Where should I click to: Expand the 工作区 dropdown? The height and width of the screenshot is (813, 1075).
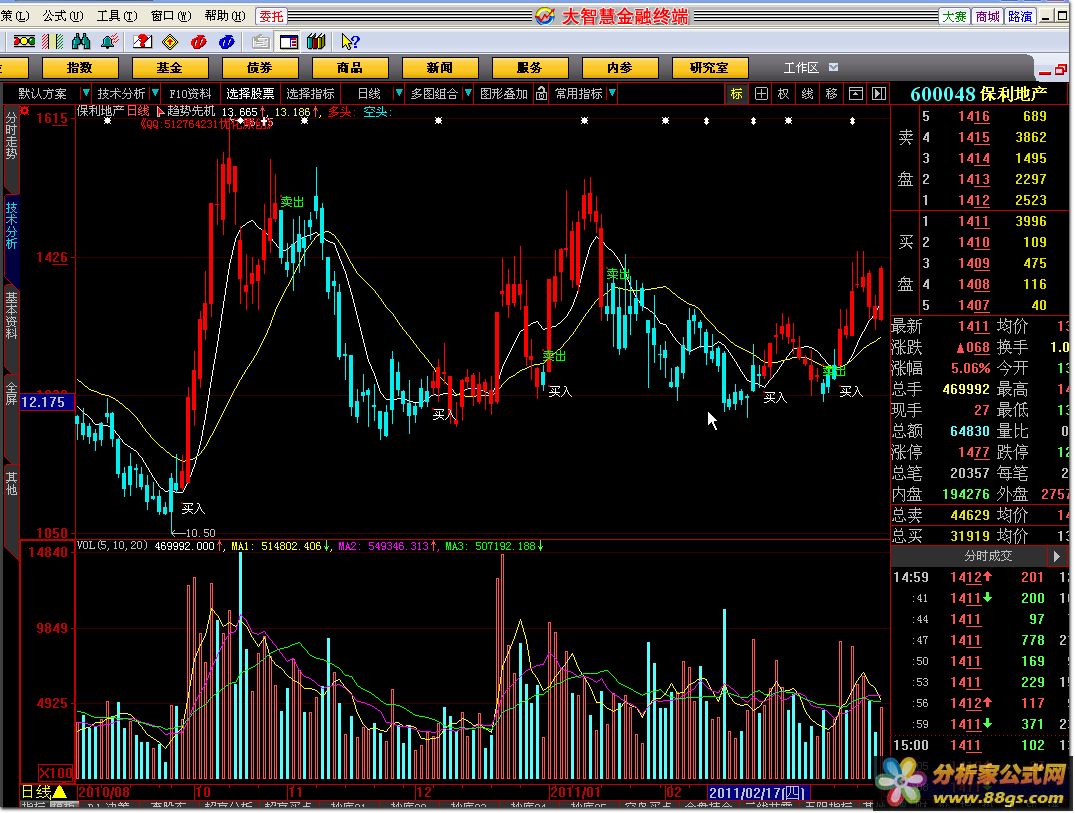(x=834, y=67)
